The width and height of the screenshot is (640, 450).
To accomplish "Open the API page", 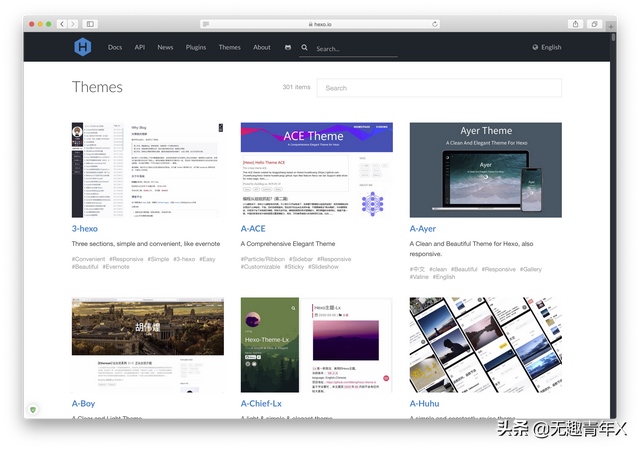I will pos(140,47).
